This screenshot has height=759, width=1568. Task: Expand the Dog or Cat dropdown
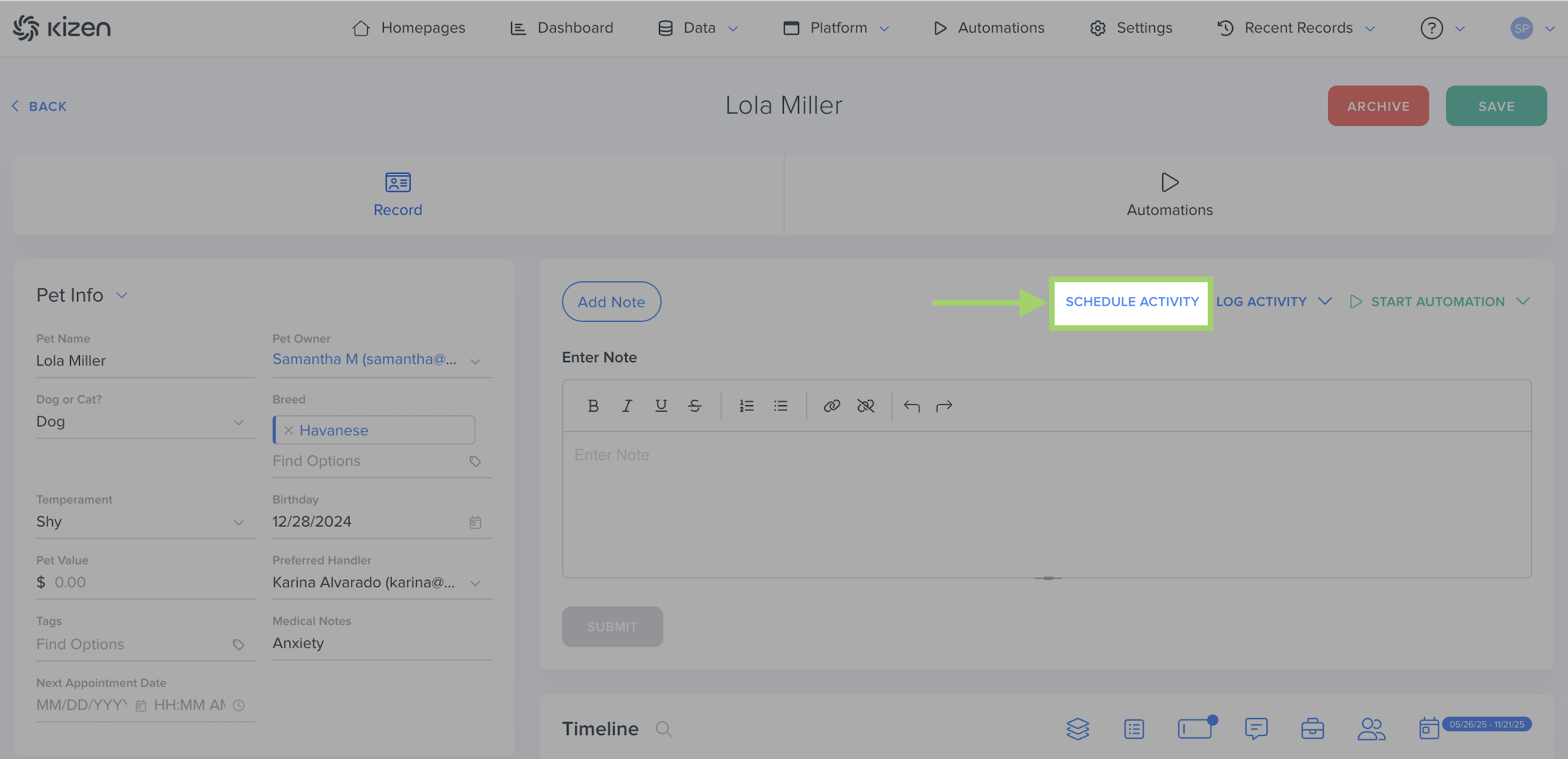(238, 422)
